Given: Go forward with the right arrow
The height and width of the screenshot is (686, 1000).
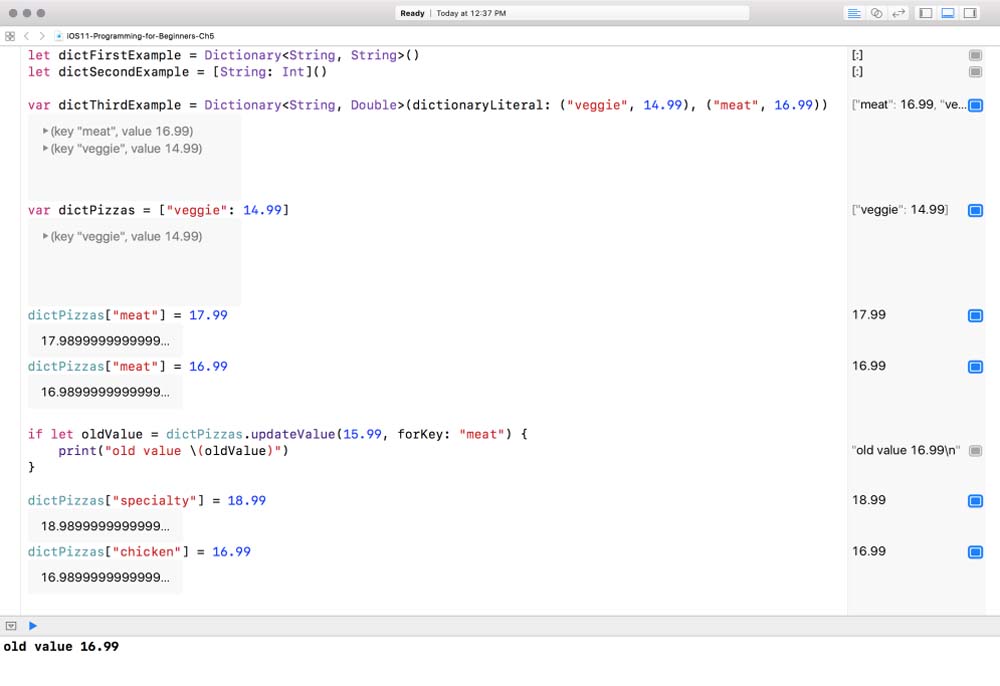Looking at the screenshot, I should [x=41, y=35].
